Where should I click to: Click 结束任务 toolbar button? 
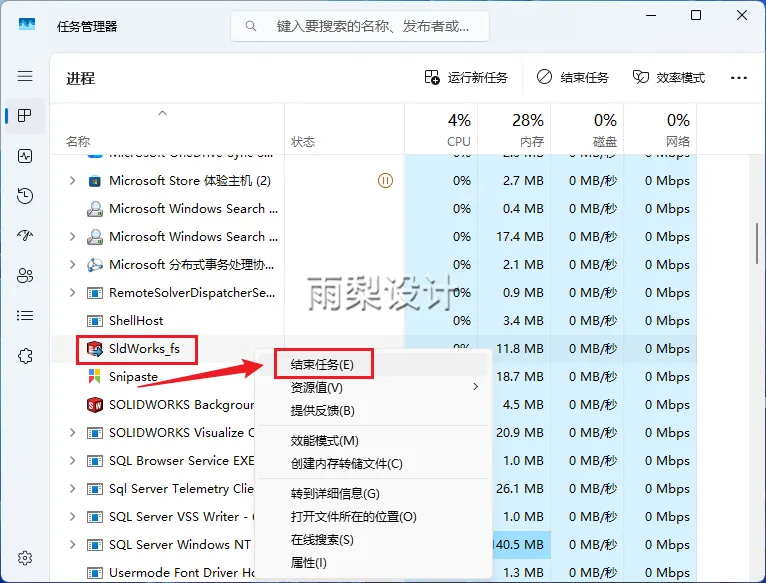573,78
